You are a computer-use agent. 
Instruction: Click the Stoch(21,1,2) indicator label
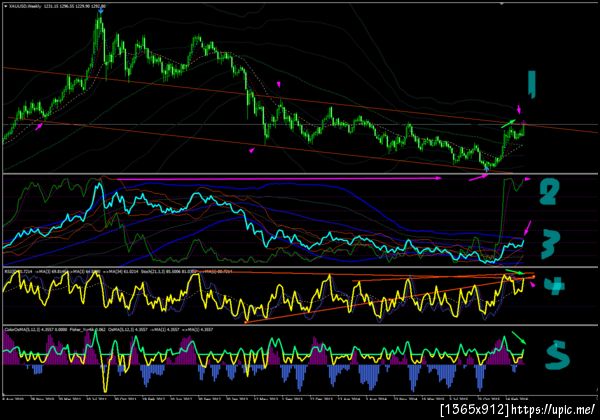(x=153, y=272)
